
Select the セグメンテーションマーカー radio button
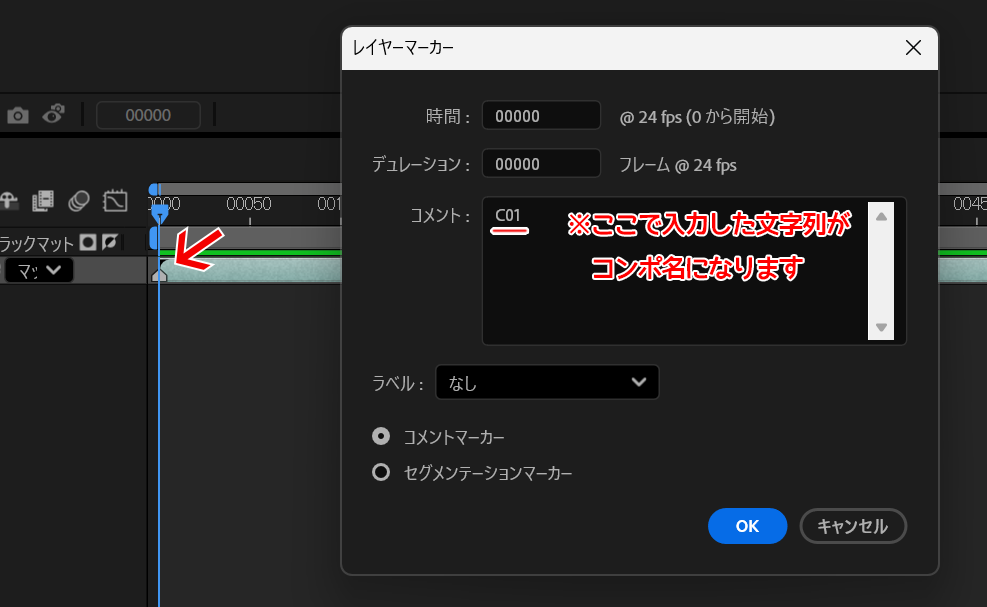380,473
